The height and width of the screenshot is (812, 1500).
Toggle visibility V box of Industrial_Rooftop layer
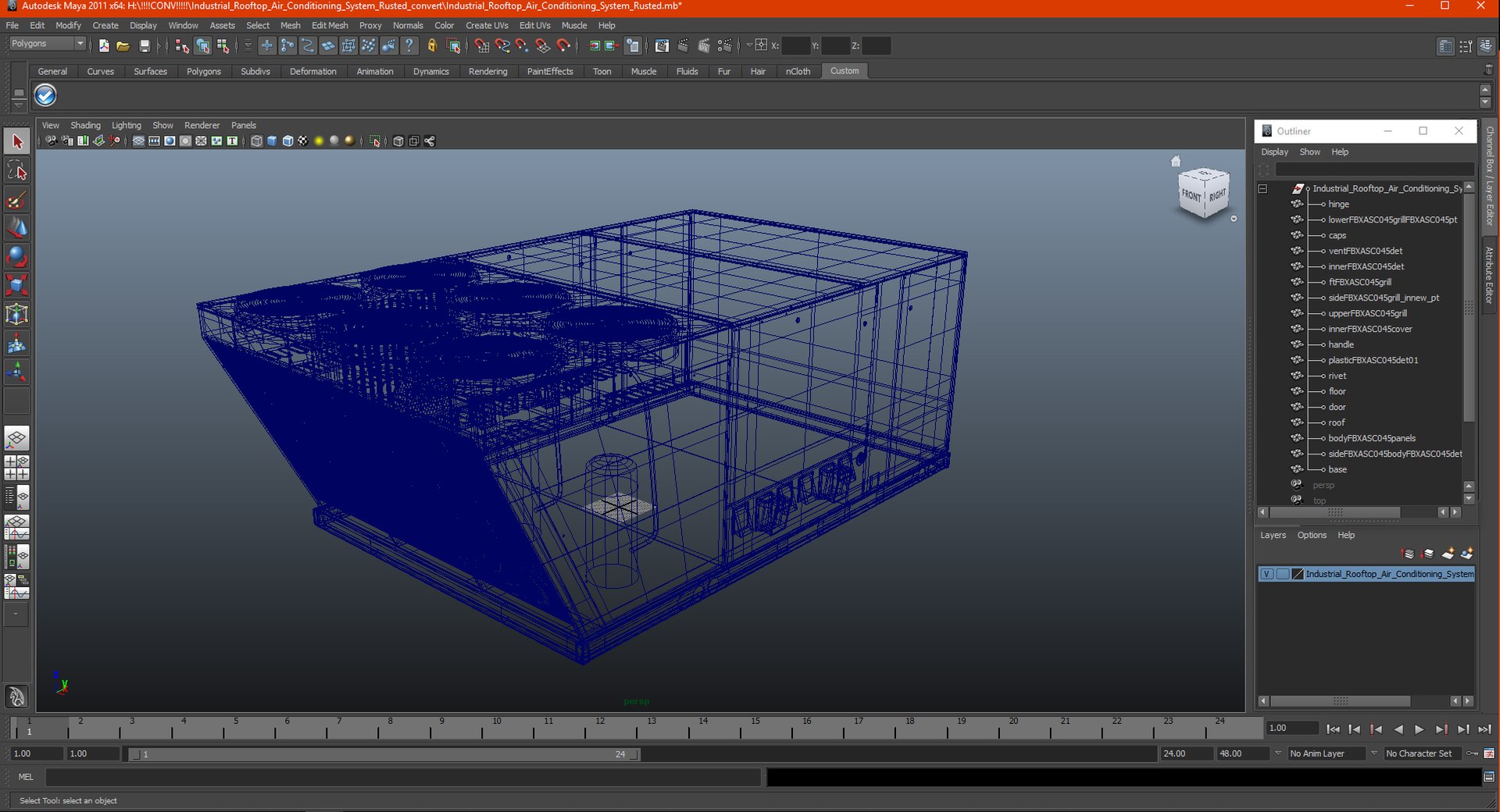pyautogui.click(x=1266, y=574)
